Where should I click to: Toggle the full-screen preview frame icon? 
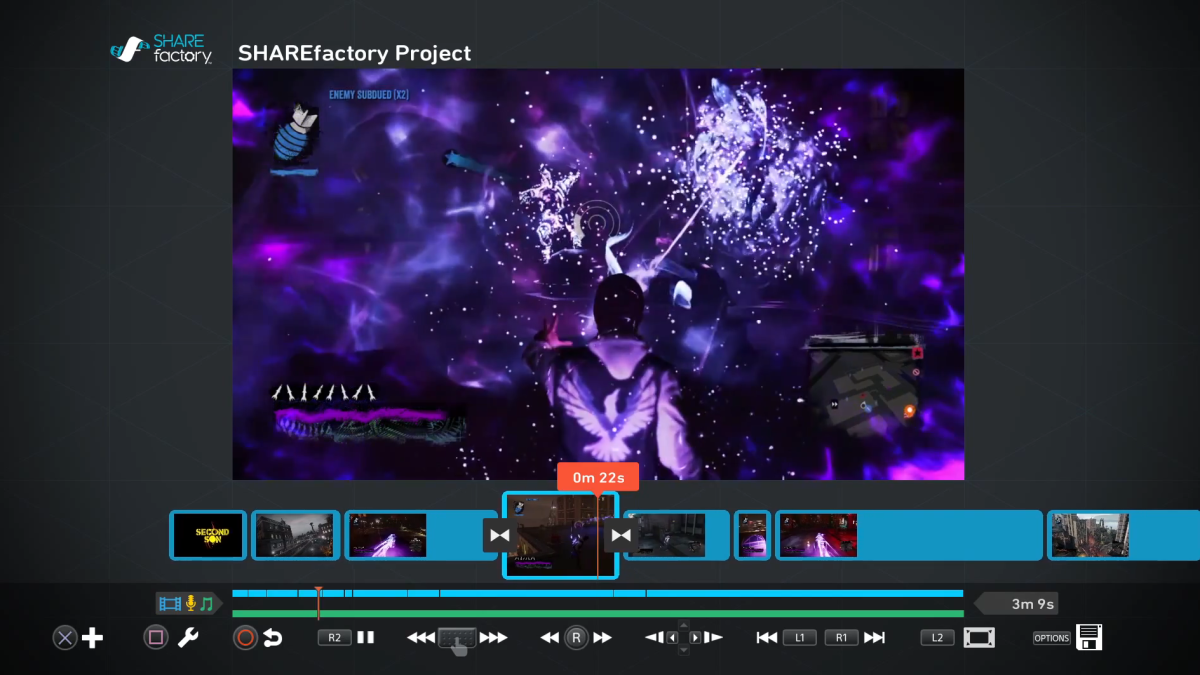(x=979, y=638)
